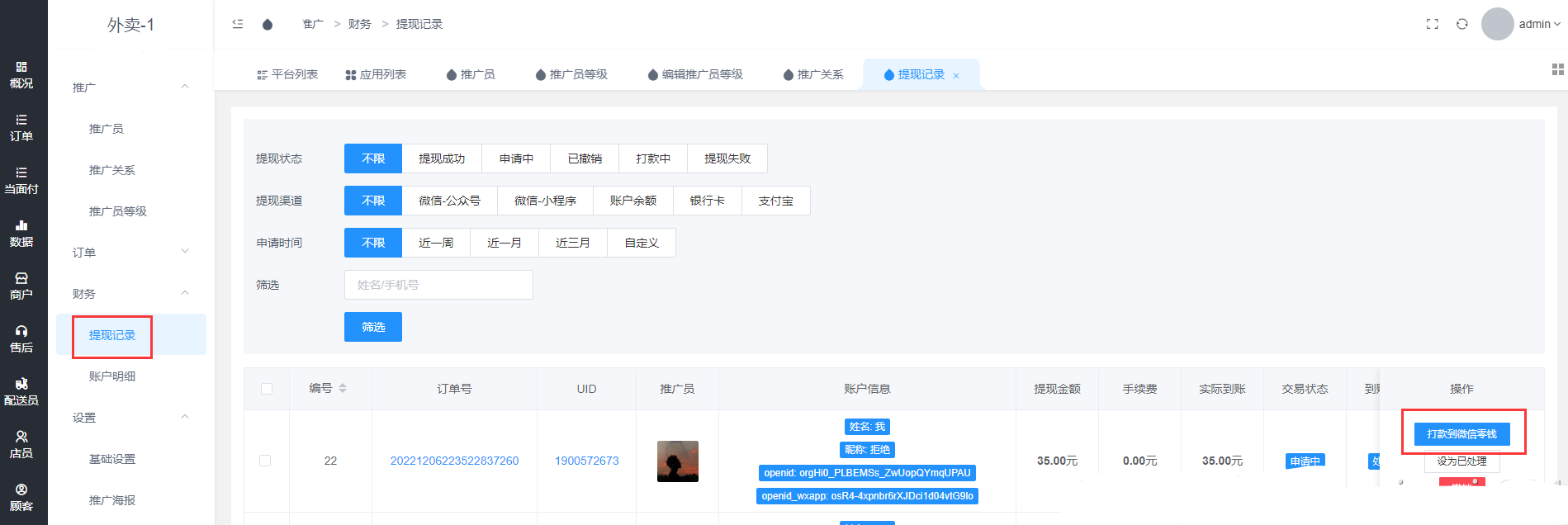Screen dimensions: 1568x525
Task: Select all rows via header checkbox
Action: [x=267, y=389]
